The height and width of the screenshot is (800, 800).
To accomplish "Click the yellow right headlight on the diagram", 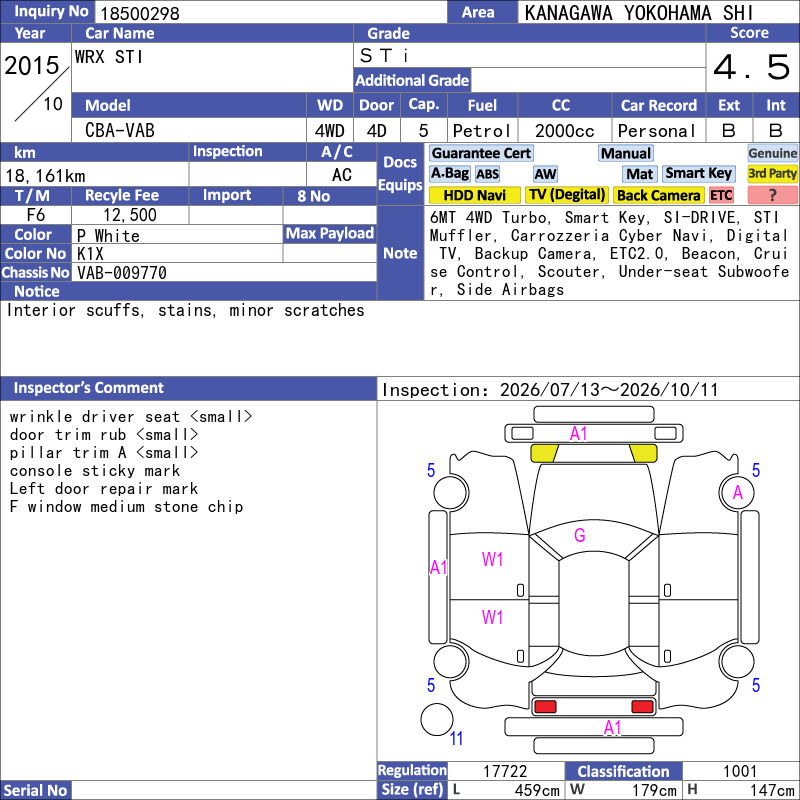I will click(643, 453).
